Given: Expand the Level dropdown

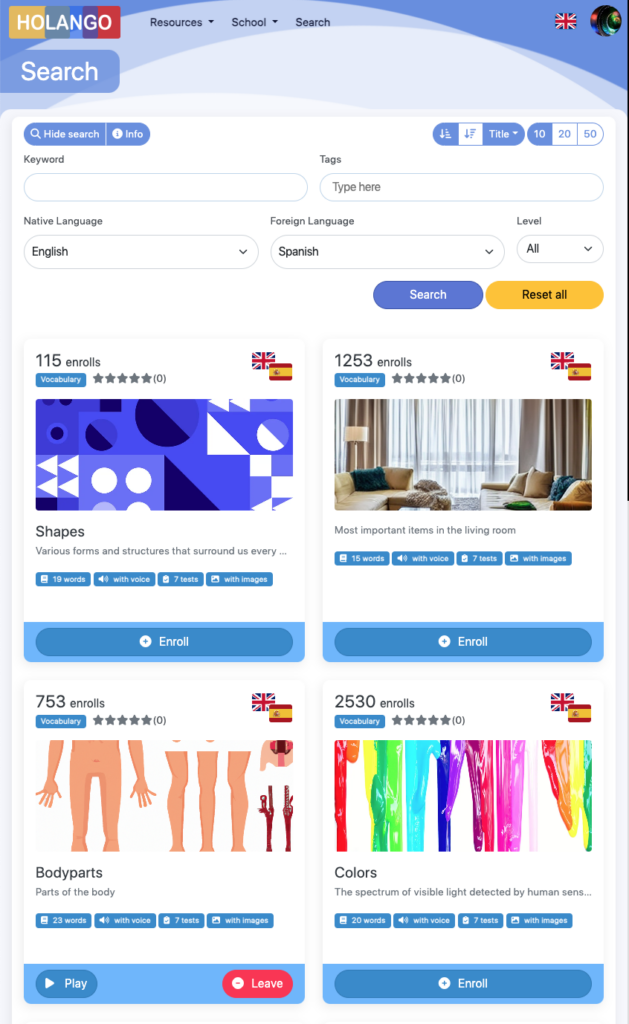Looking at the screenshot, I should (x=560, y=249).
